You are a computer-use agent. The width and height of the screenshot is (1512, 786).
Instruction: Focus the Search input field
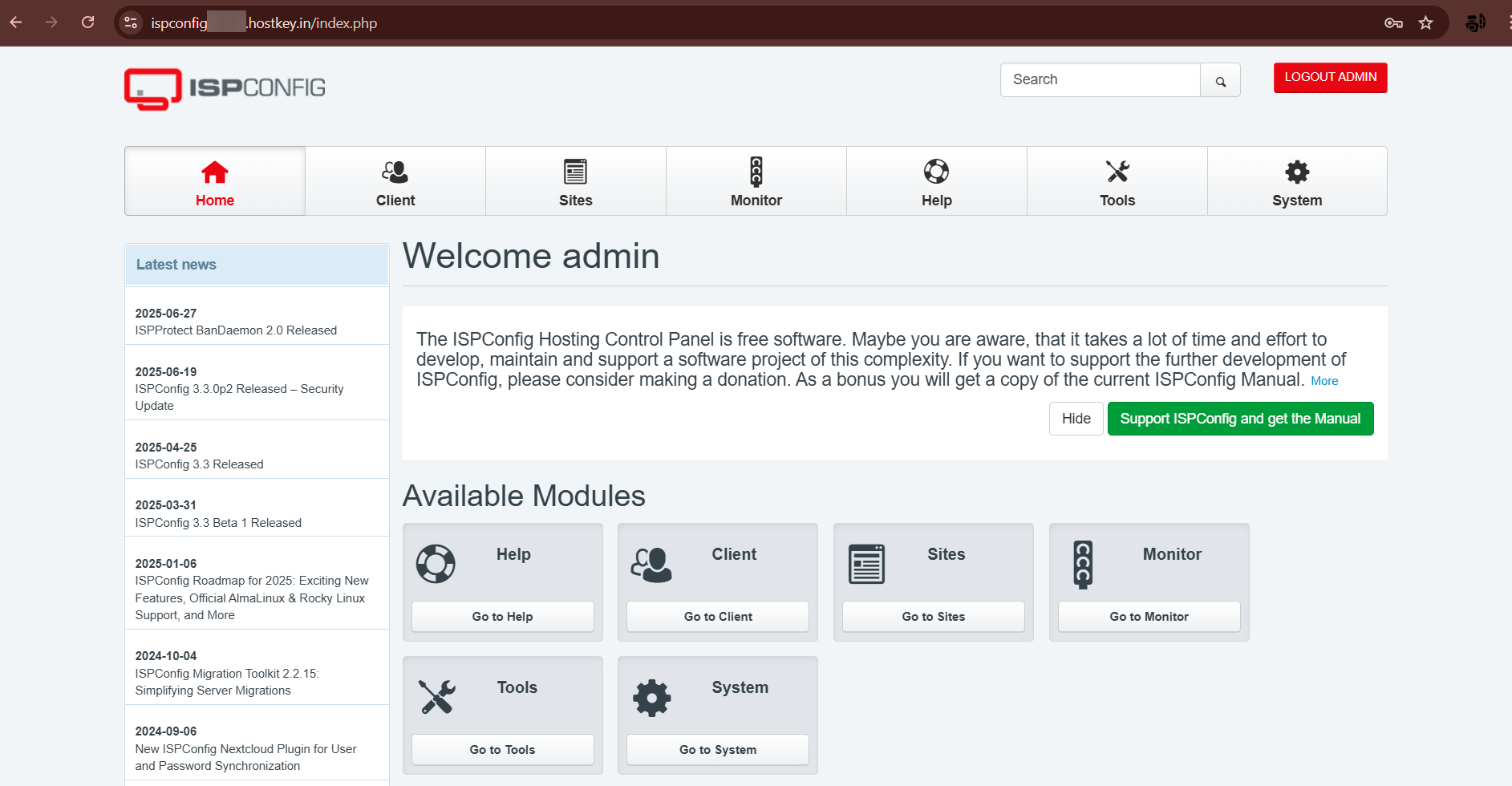pos(1101,80)
